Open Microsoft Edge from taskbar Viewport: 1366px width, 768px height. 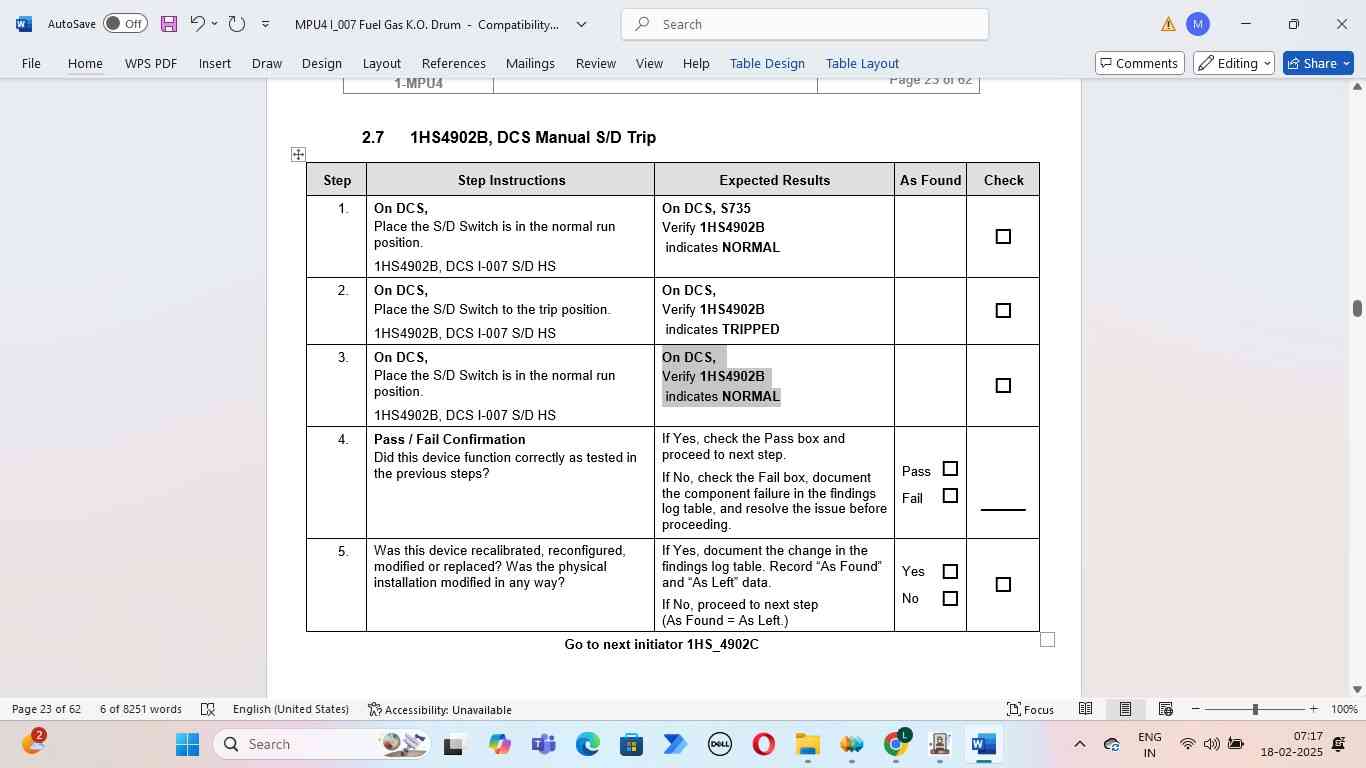pyautogui.click(x=588, y=744)
